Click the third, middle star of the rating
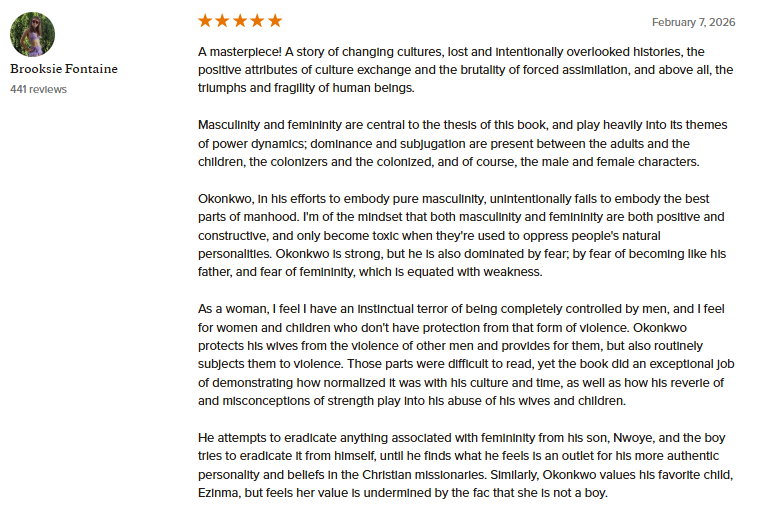This screenshot has height=510, width=781. click(x=240, y=21)
